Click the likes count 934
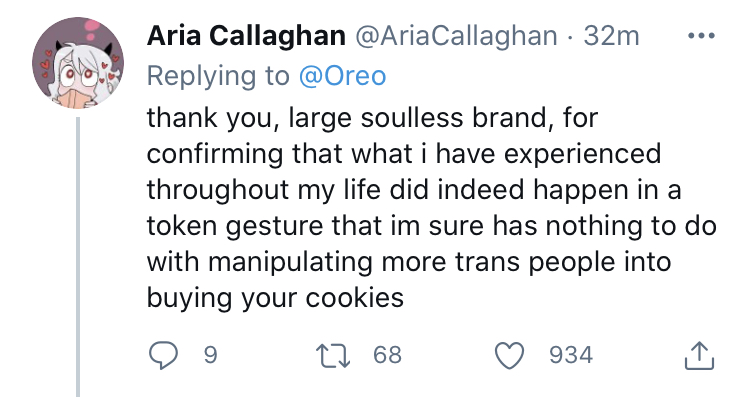This screenshot has width=750, height=397. [571, 355]
